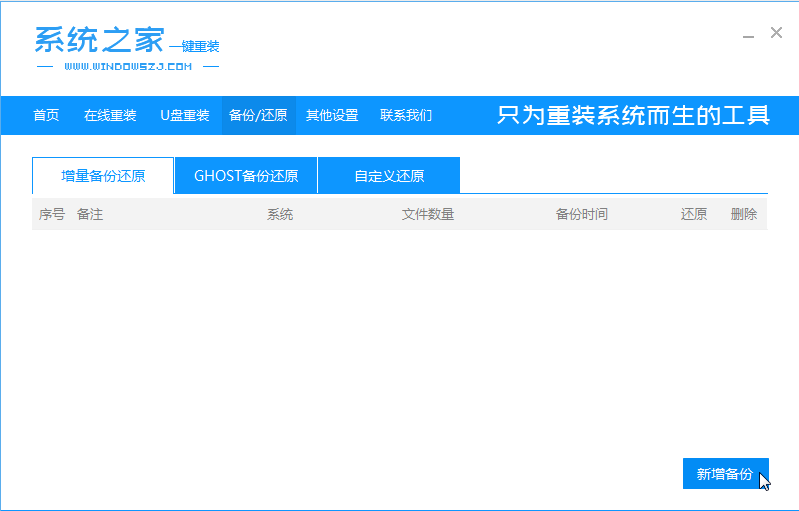
Task: Open the 自定义还原 tab
Action: point(389,176)
